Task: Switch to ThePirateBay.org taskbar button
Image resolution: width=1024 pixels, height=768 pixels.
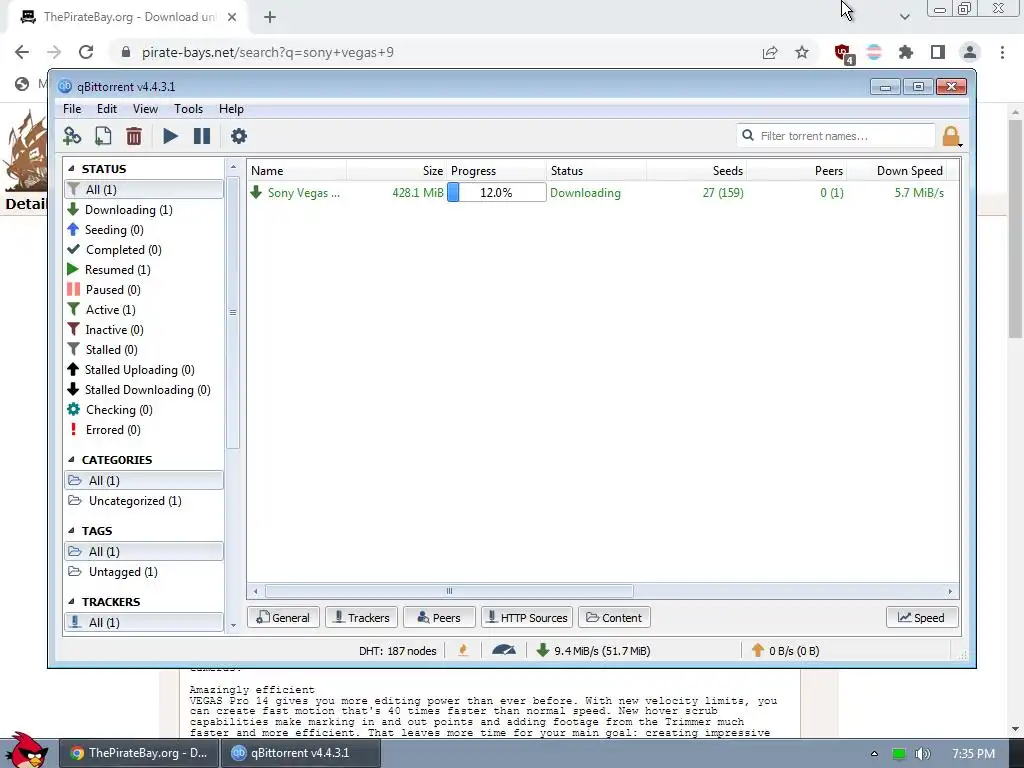Action: tap(138, 753)
